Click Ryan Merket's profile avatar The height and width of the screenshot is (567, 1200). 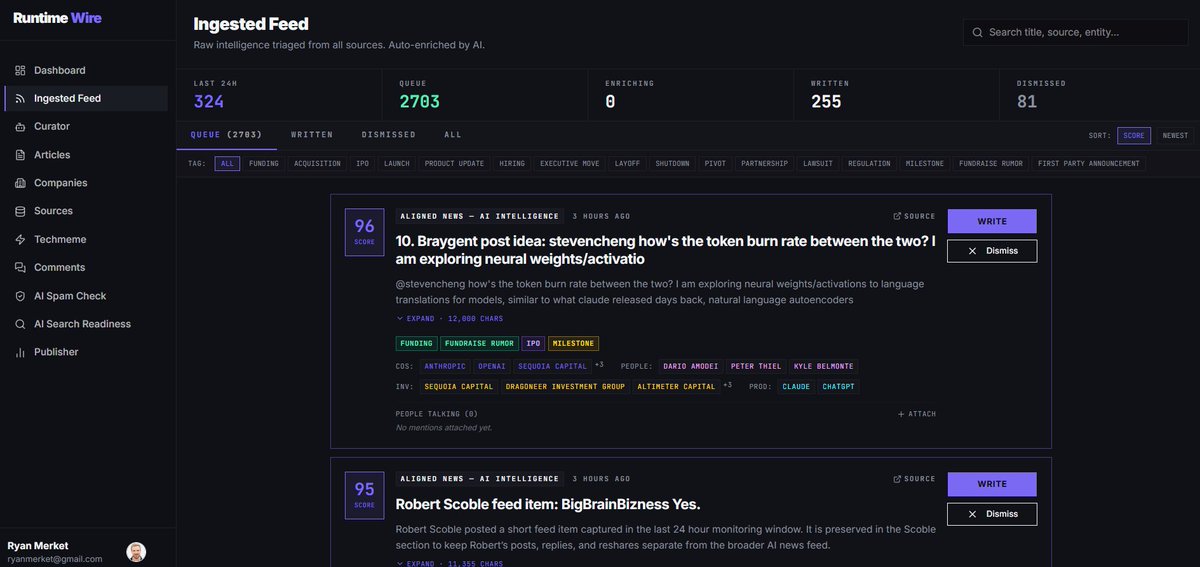click(136, 552)
